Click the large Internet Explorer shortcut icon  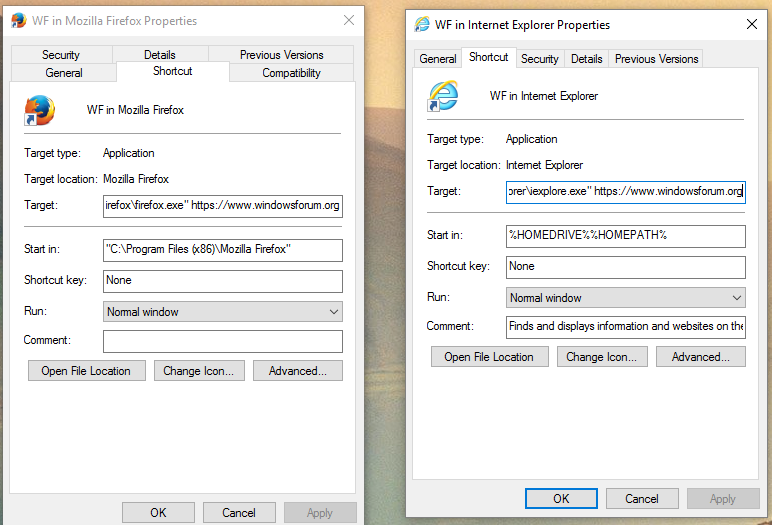[x=443, y=96]
